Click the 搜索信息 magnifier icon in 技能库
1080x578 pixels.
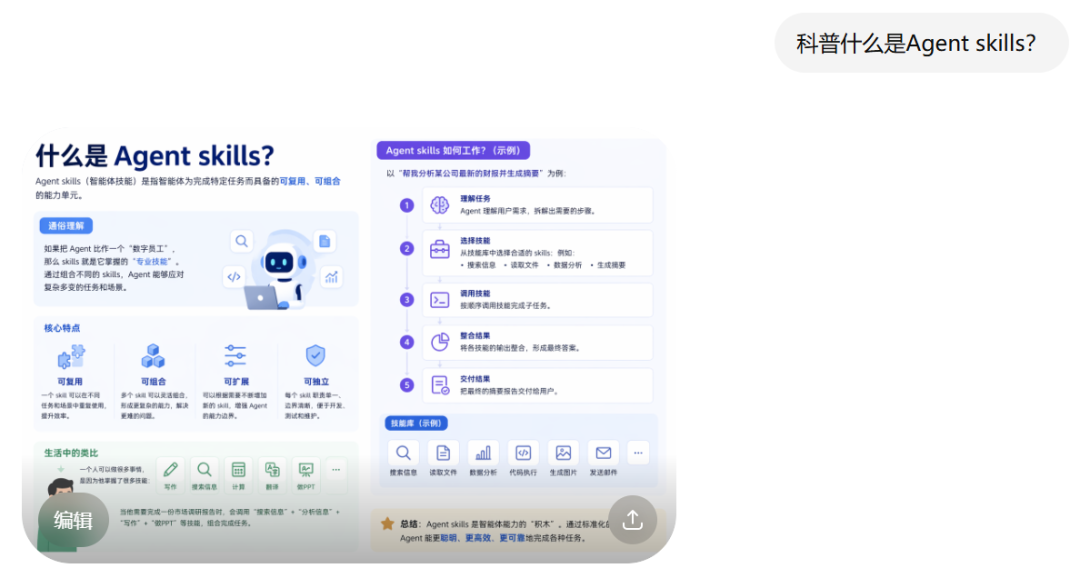[x=403, y=453]
